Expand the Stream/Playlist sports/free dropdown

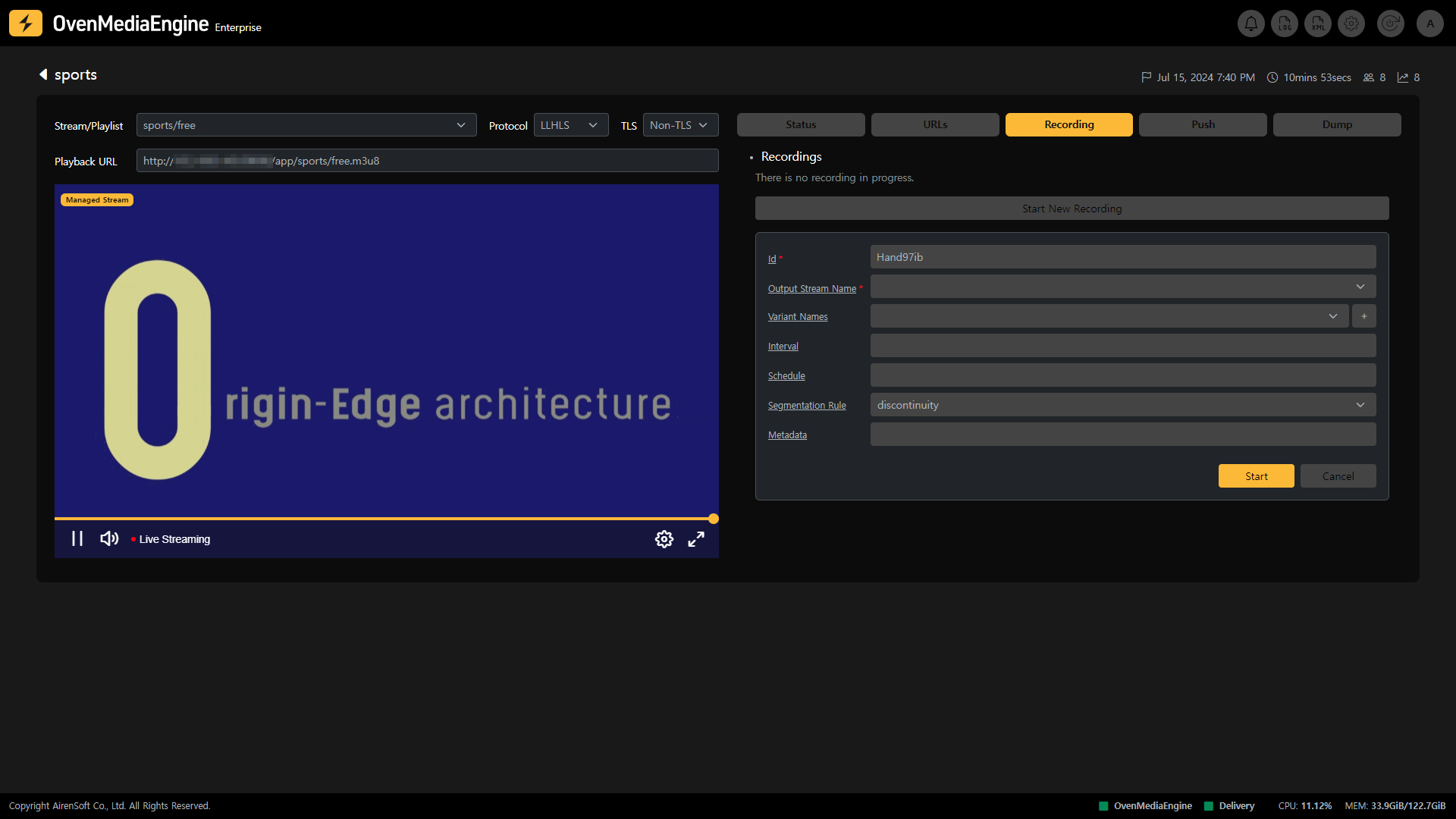click(x=306, y=125)
